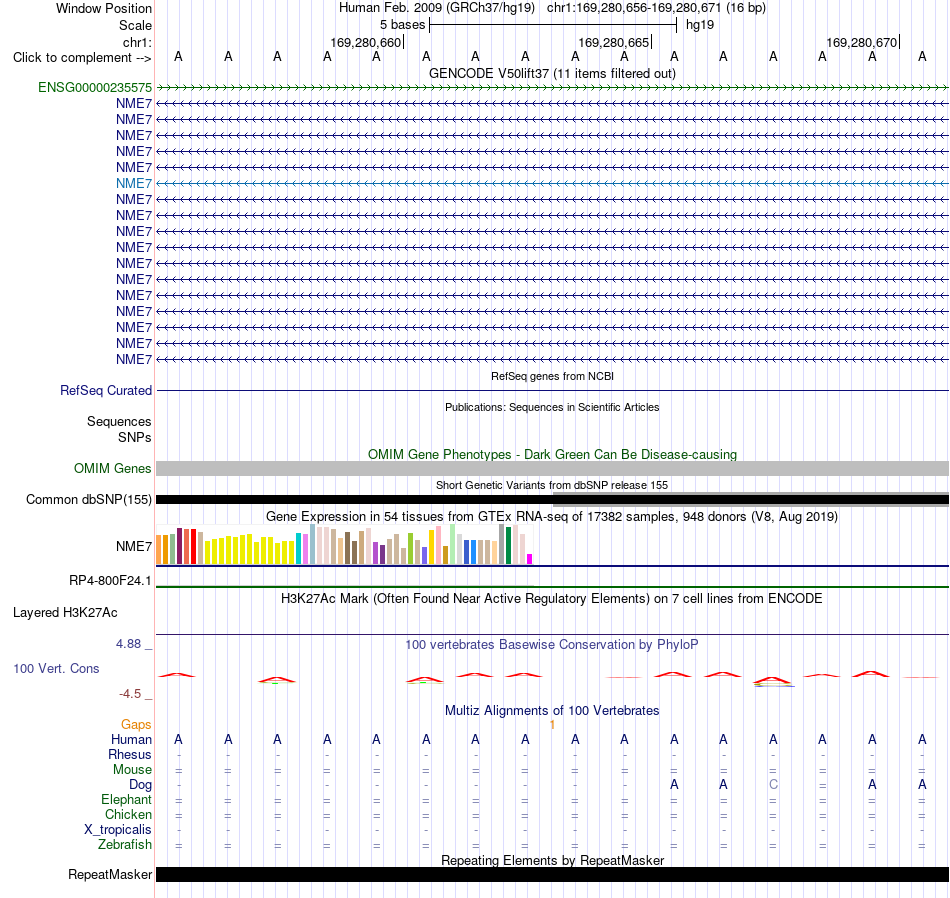Select the Dog species label
Viewport: 950px width, 898px height.
(x=140, y=785)
